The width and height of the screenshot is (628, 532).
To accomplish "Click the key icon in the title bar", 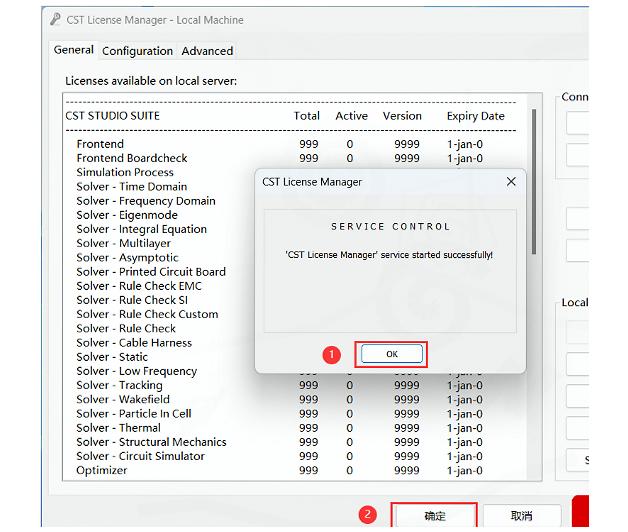I will 55,19.
